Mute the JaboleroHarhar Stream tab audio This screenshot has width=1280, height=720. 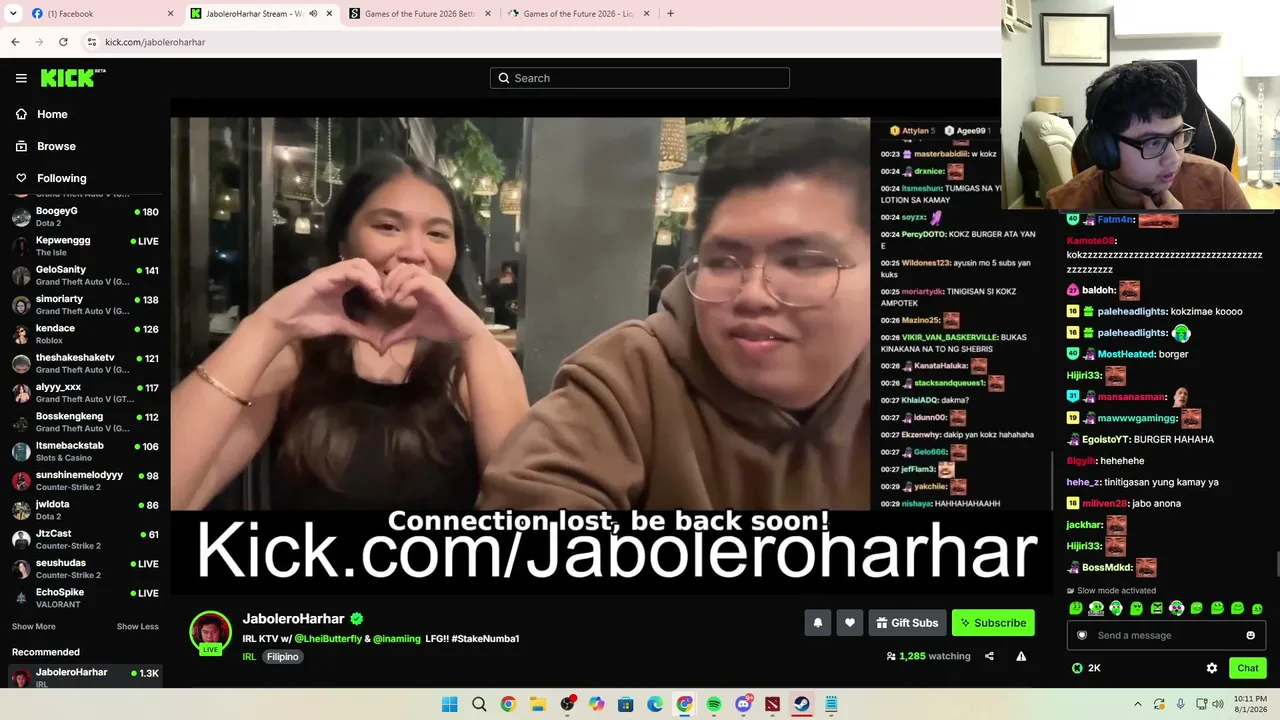point(313,14)
